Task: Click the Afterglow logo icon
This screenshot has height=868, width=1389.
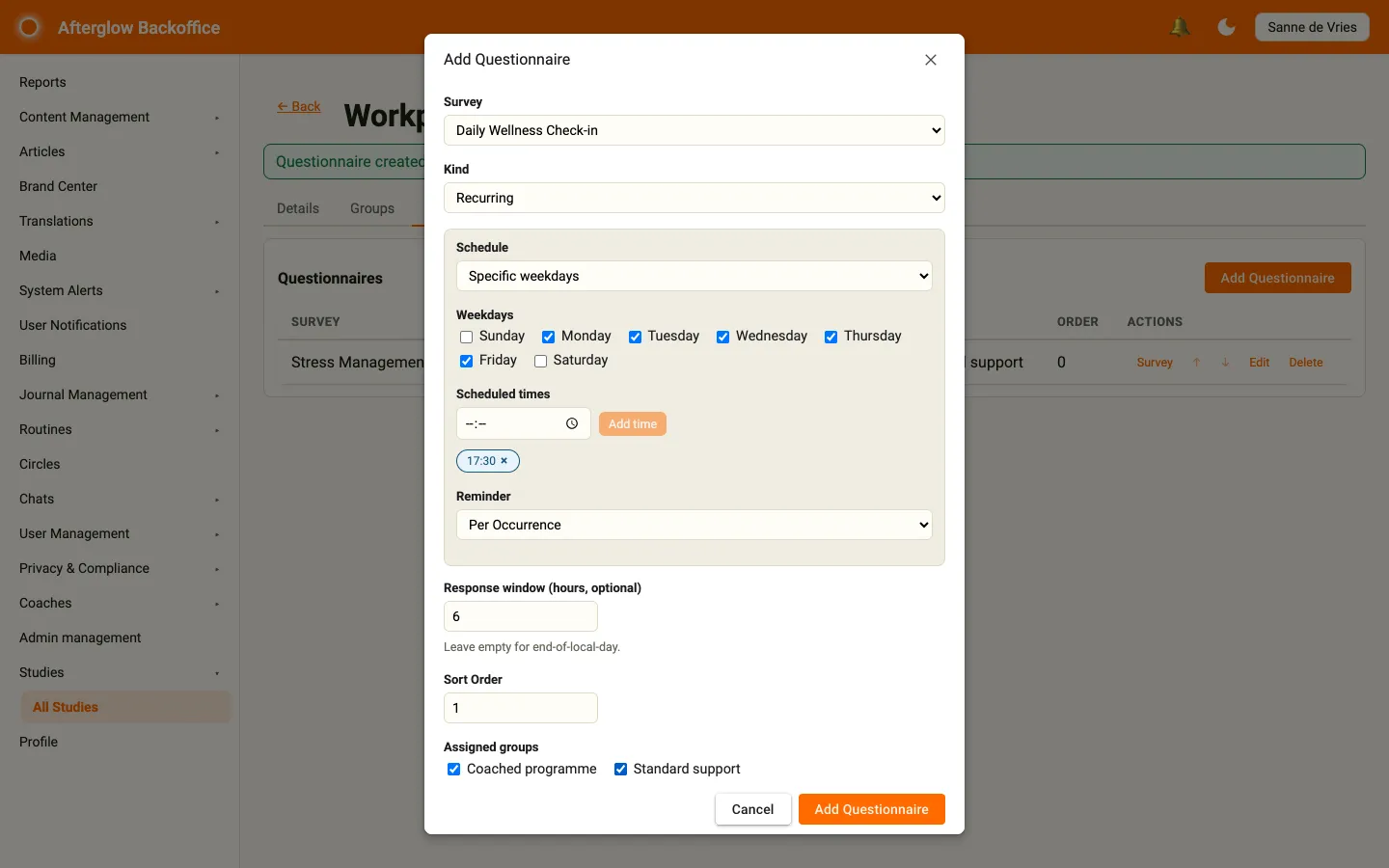Action: tap(30, 27)
